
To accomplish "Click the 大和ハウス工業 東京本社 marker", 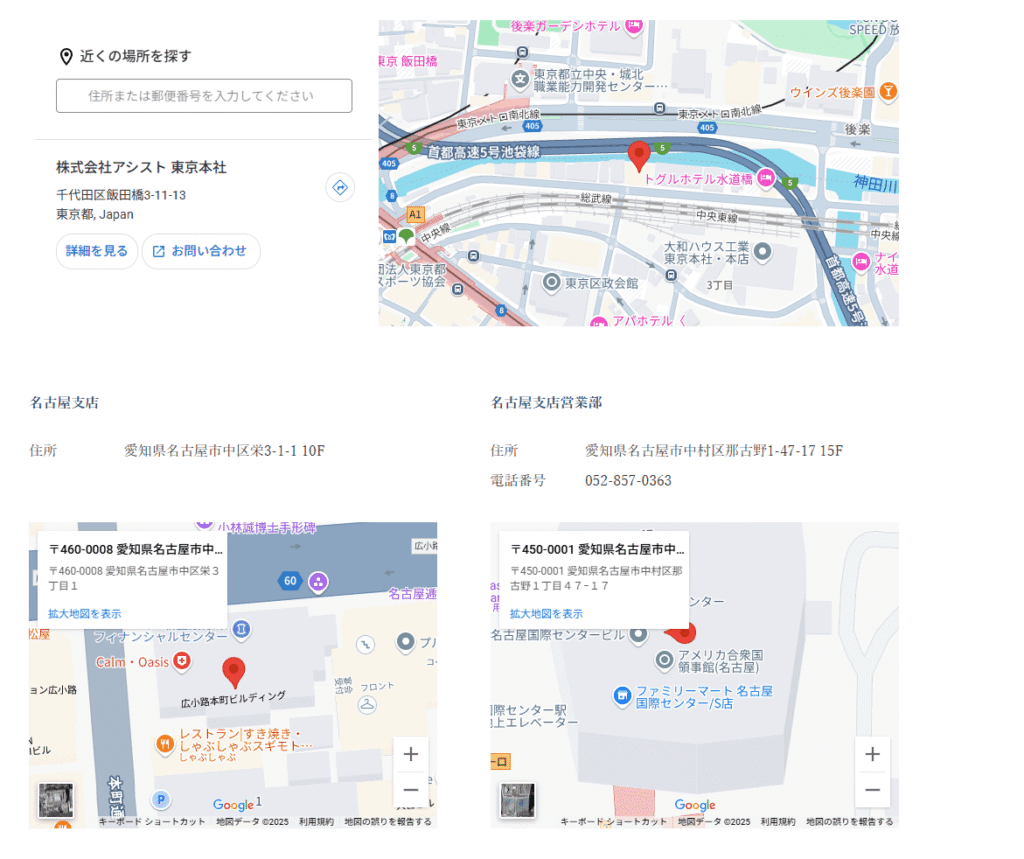I will pos(762,251).
